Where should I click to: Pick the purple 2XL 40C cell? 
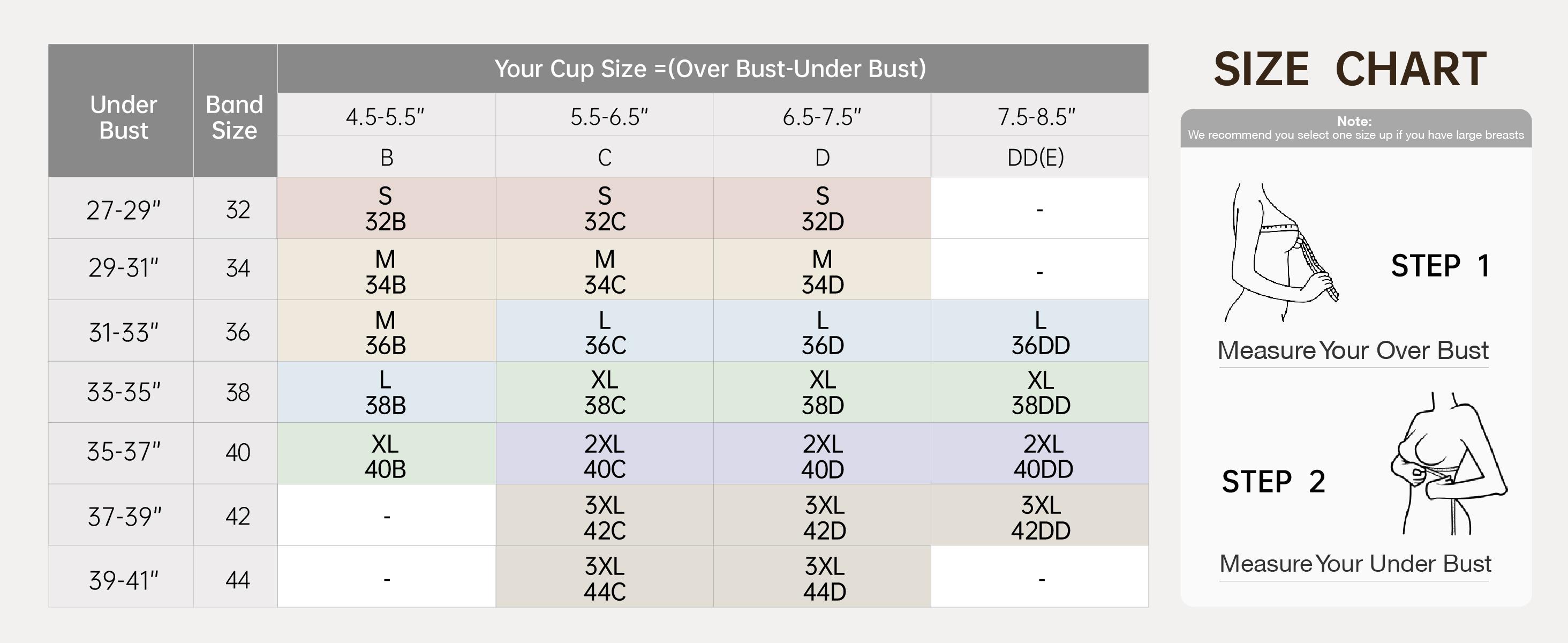point(605,456)
